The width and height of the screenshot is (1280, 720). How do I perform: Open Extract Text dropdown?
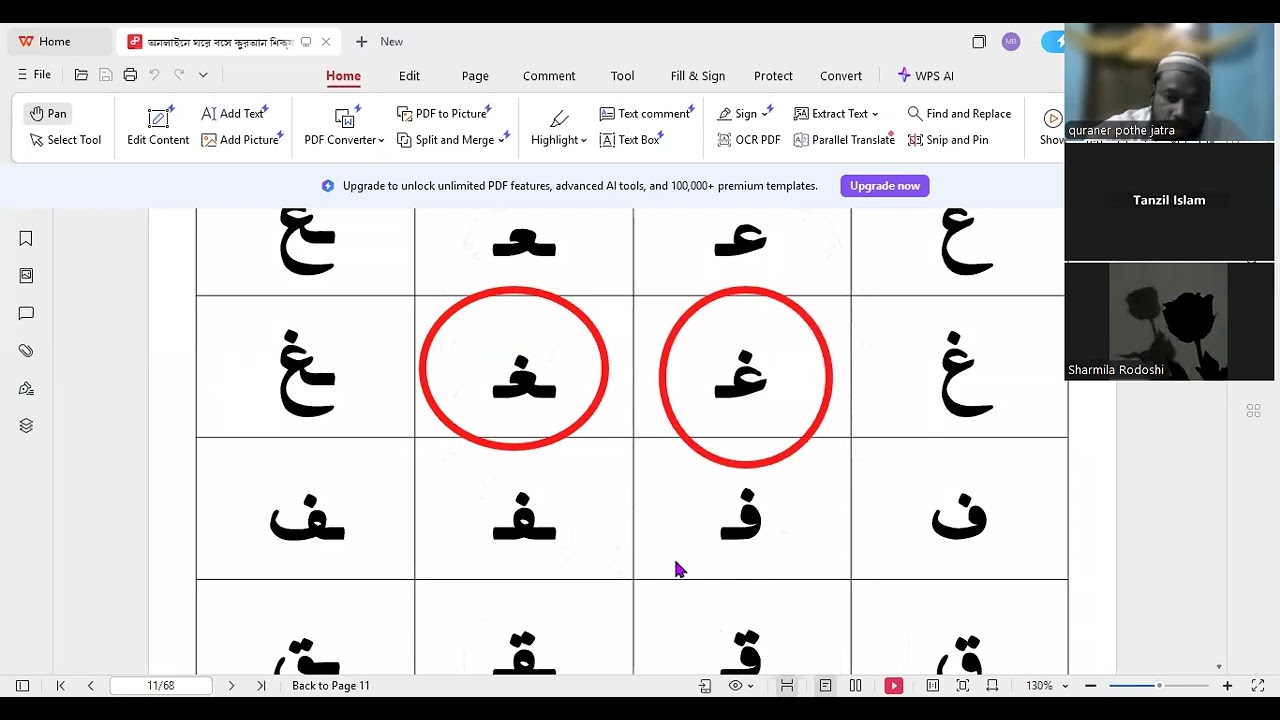(835, 113)
